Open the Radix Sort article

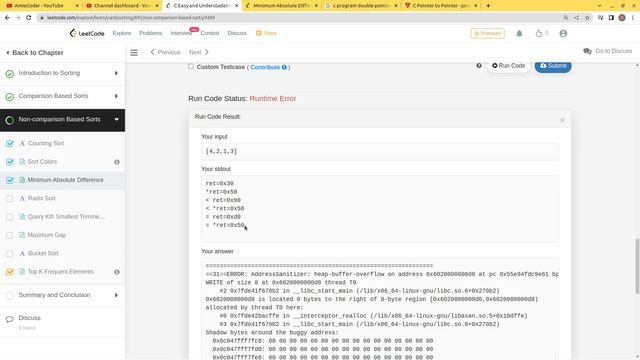[x=42, y=198]
